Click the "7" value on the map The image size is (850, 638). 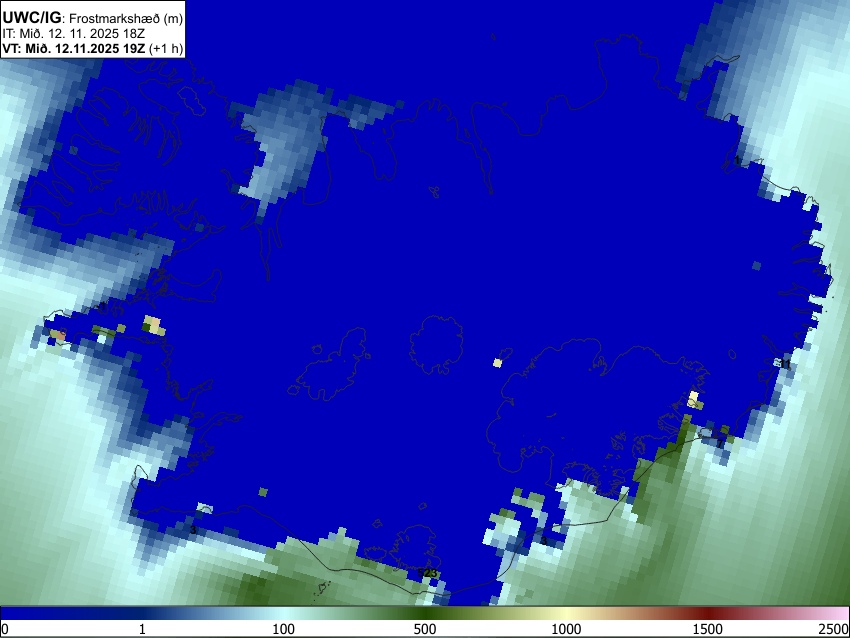pos(720,444)
